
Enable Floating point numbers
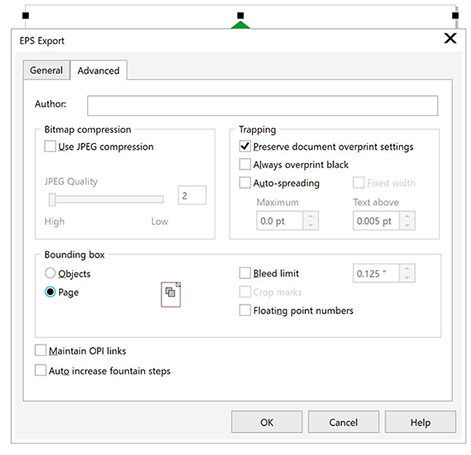(245, 310)
